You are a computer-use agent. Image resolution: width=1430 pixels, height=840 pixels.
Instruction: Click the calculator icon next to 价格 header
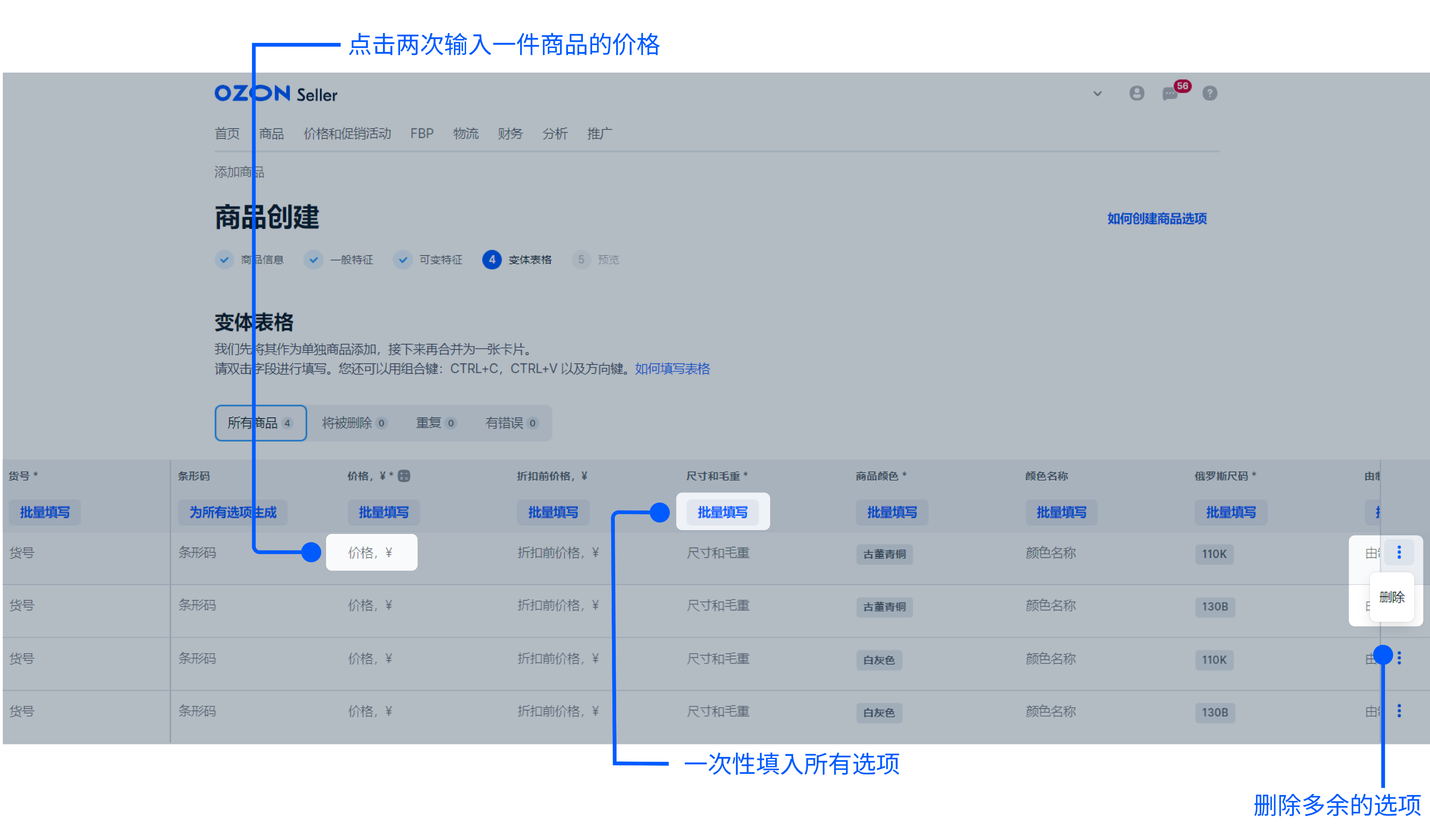pos(404,476)
